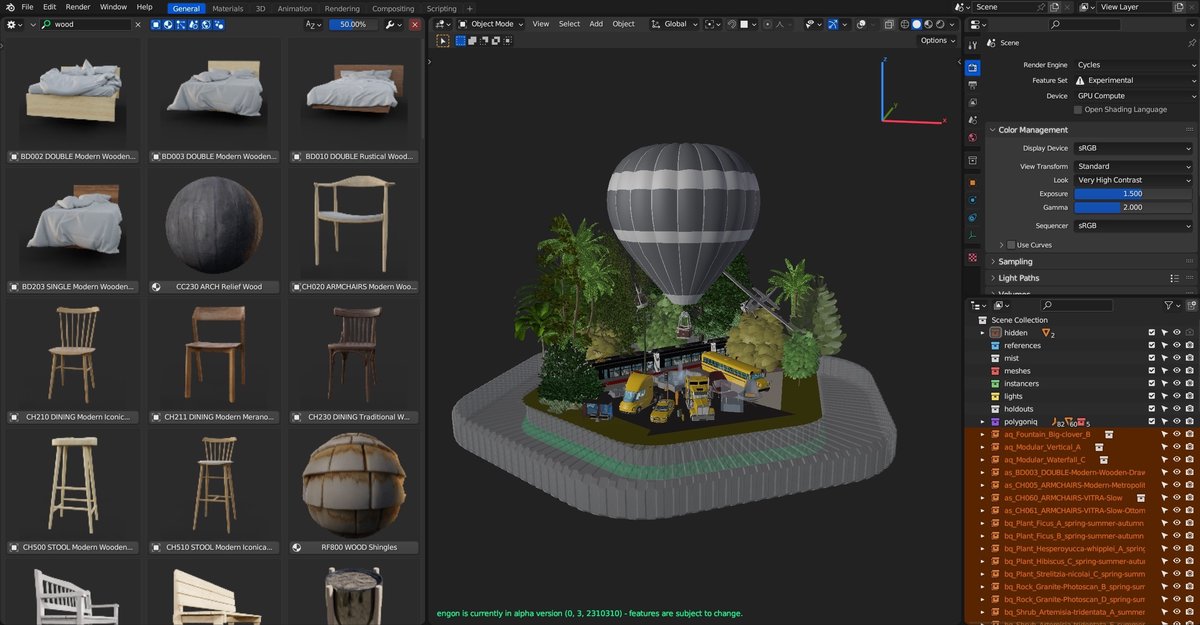This screenshot has width=1200, height=625.
Task: Clear the 'wood' search field
Action: click(x=137, y=24)
